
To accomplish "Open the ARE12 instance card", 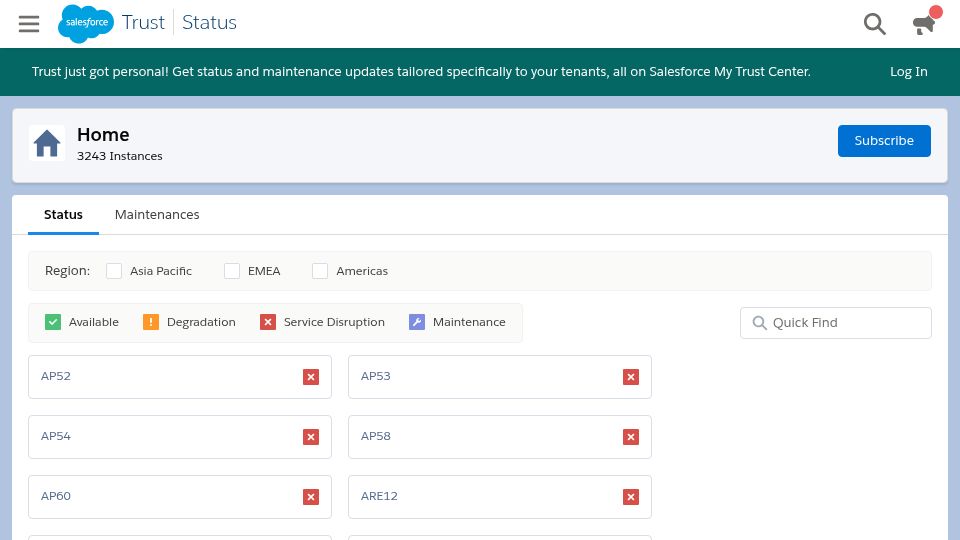I will click(500, 497).
